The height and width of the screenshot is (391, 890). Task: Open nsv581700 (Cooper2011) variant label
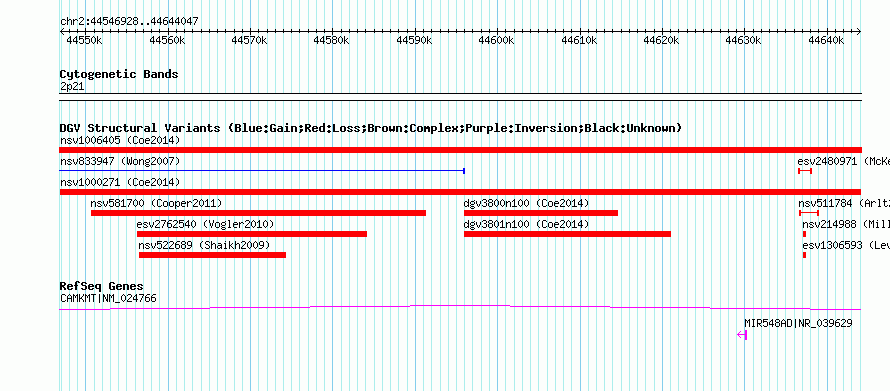156,203
